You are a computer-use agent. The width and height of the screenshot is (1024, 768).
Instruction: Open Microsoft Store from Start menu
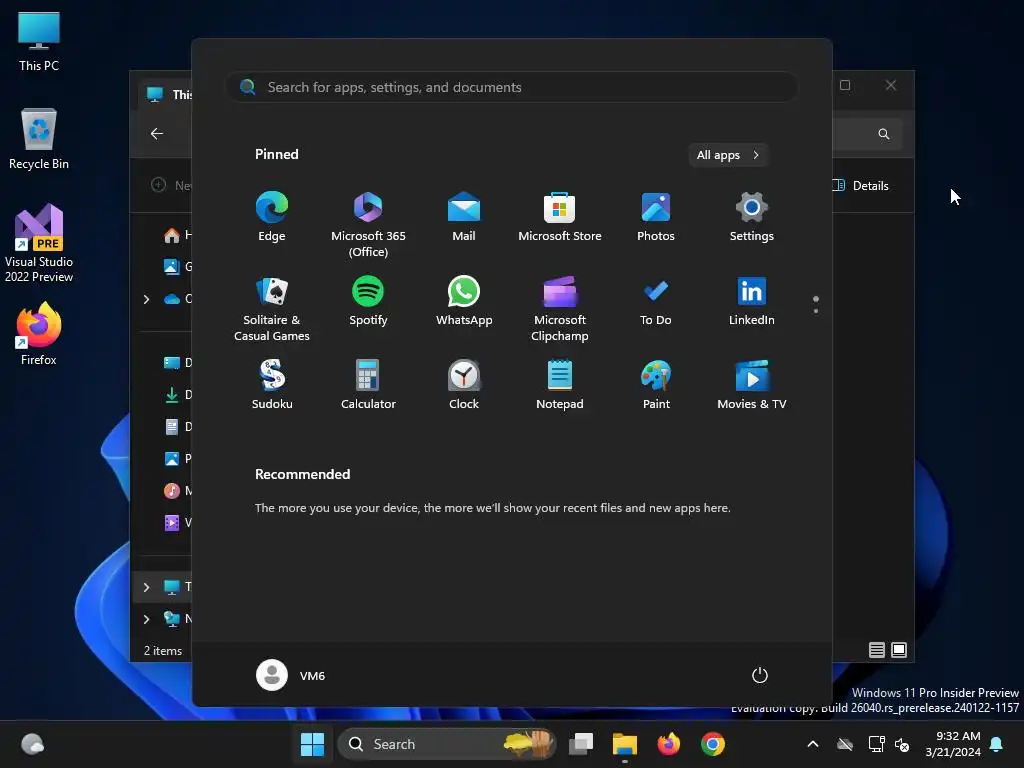tap(560, 217)
